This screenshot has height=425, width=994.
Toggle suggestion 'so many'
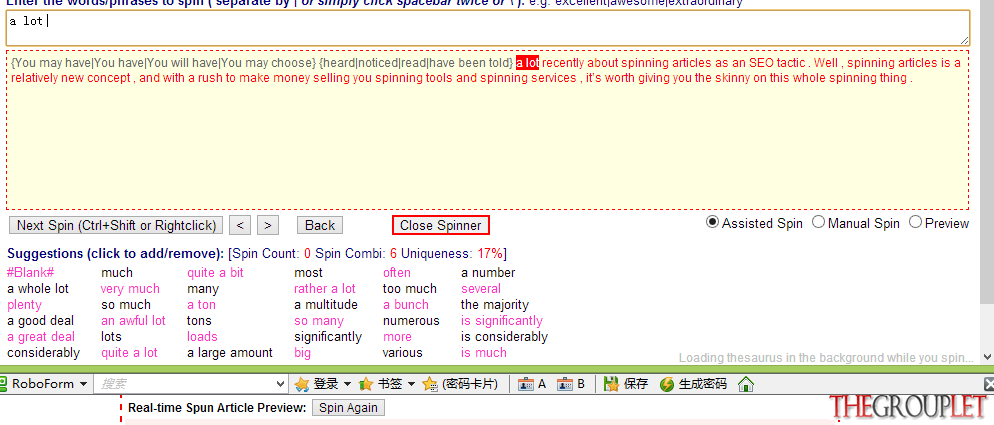pyautogui.click(x=319, y=321)
